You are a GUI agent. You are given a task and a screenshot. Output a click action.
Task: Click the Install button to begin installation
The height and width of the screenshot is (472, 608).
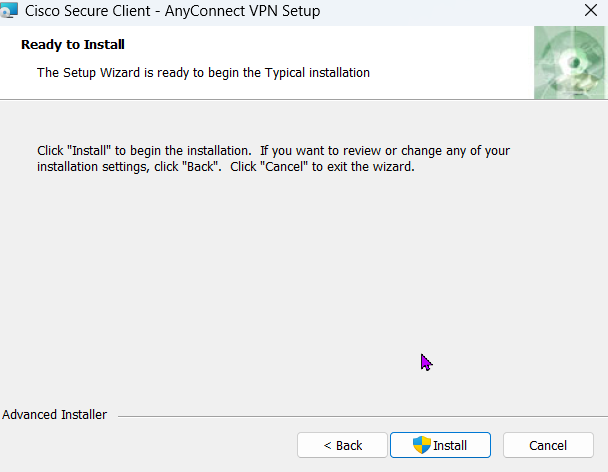click(440, 445)
